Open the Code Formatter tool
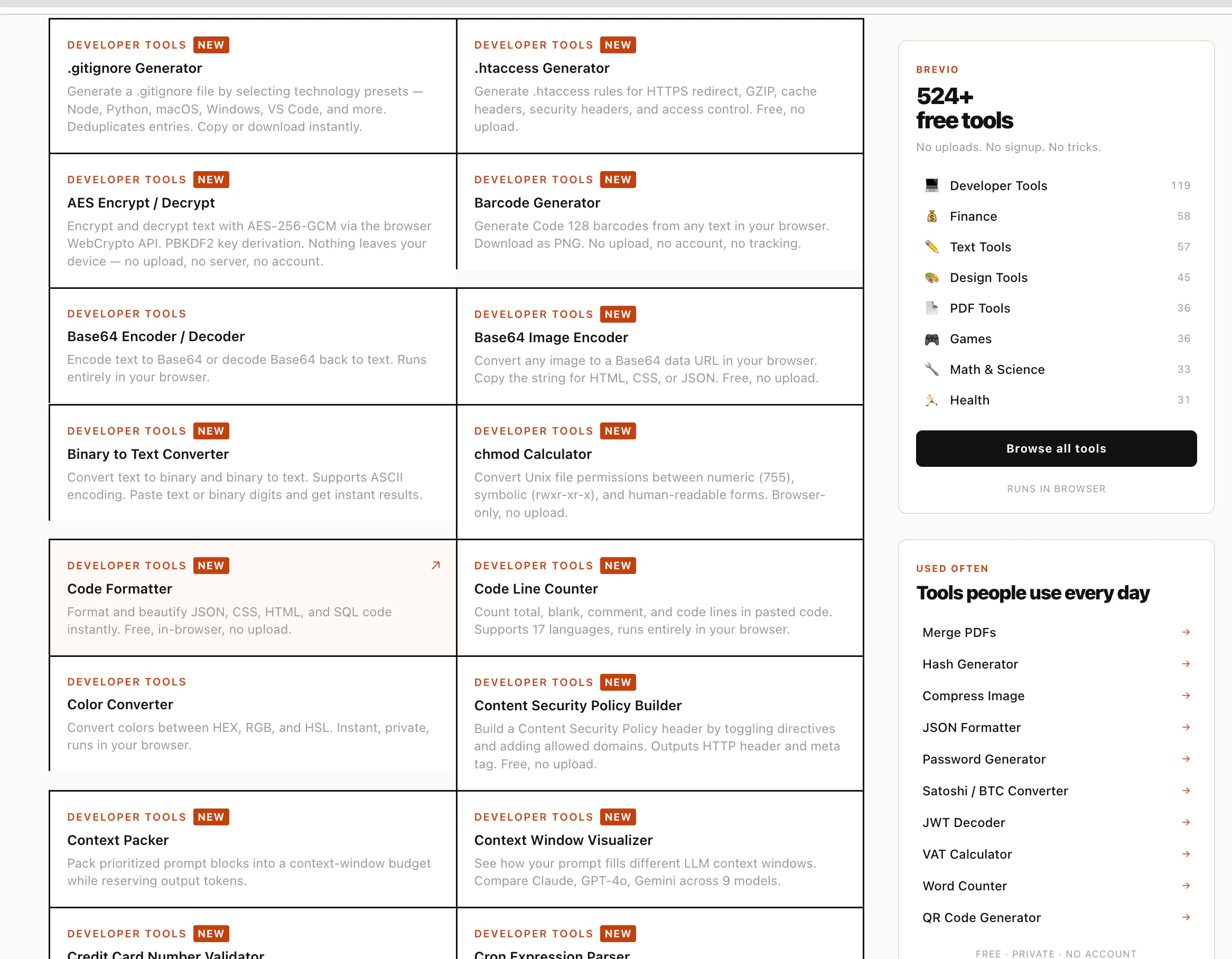 click(x=253, y=598)
